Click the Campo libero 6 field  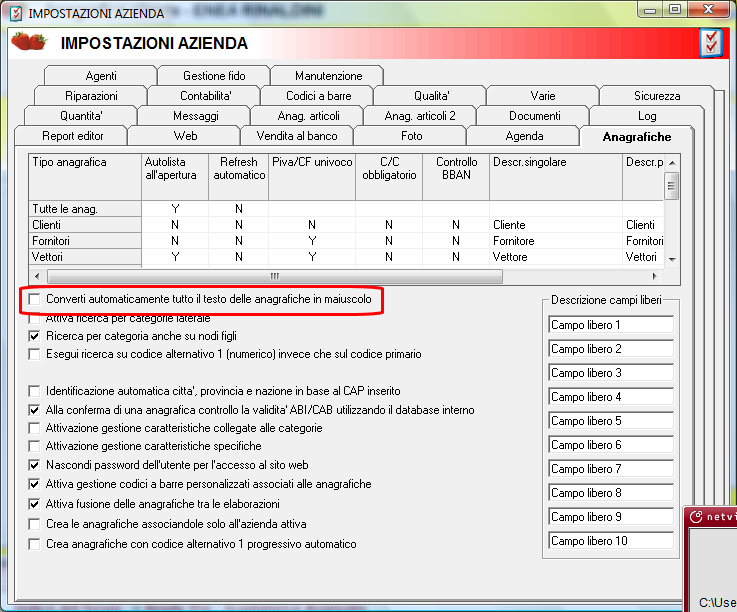(x=611, y=445)
